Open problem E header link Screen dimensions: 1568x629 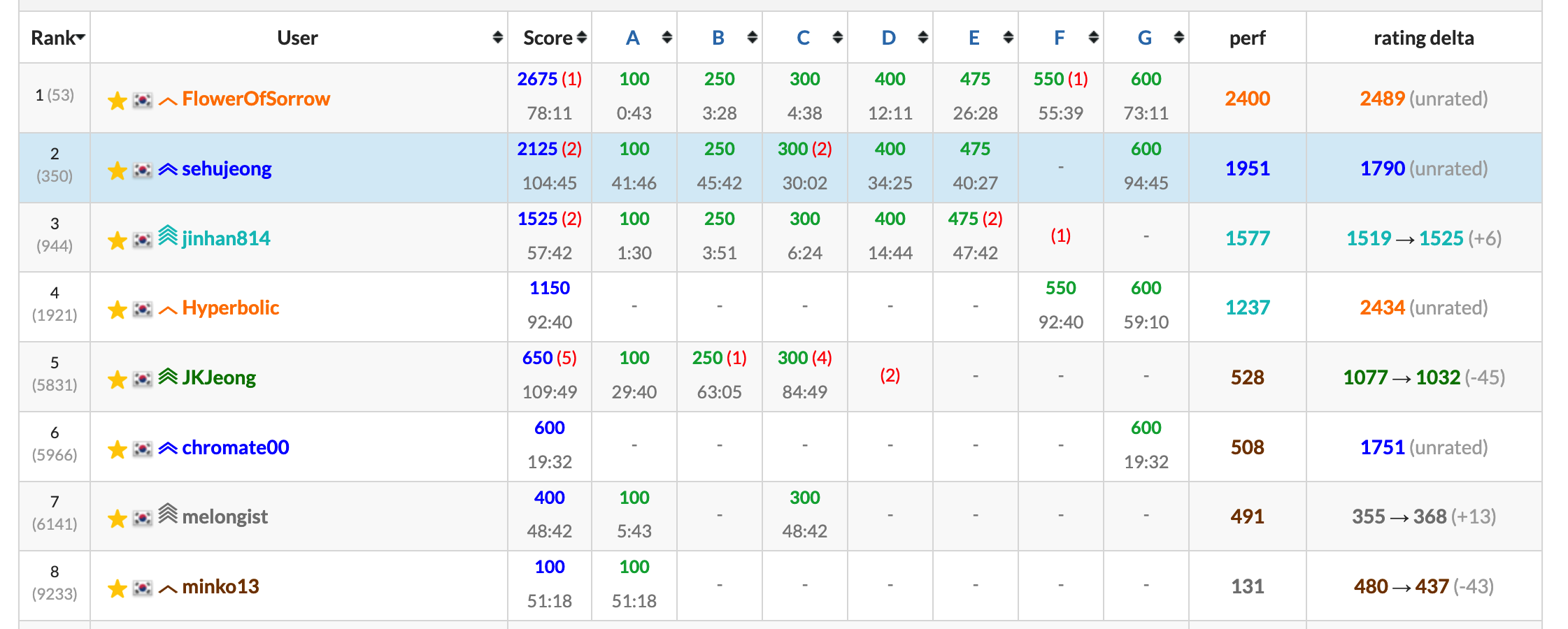point(974,38)
